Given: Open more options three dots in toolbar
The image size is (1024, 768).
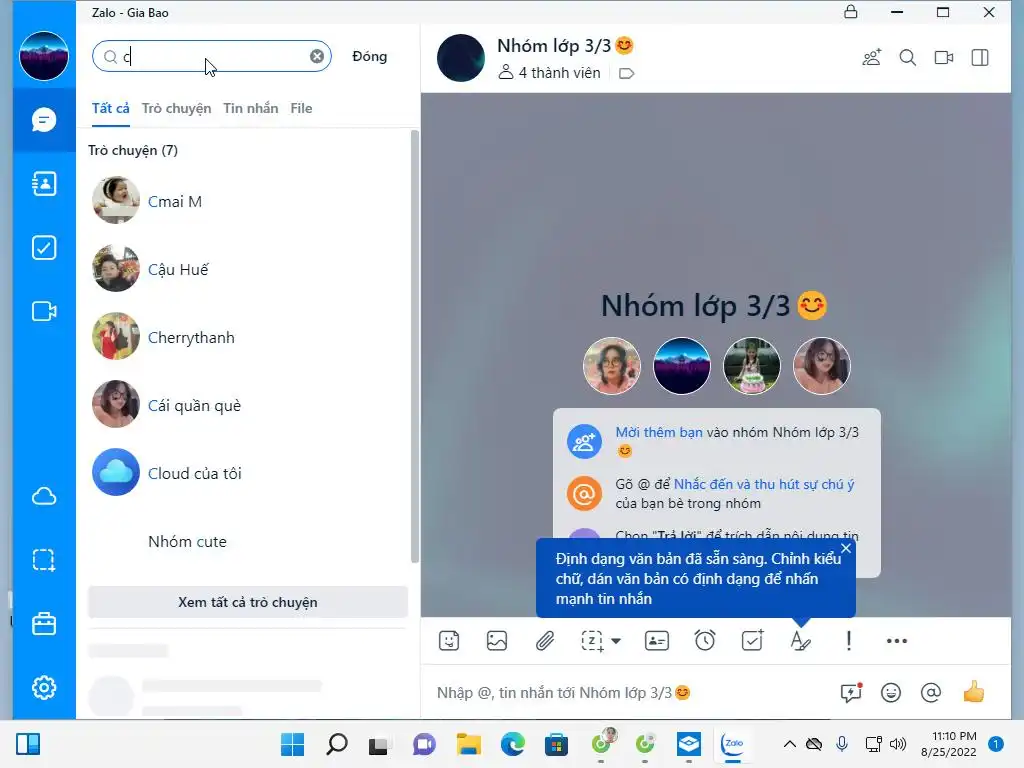Looking at the screenshot, I should pyautogui.click(x=897, y=641).
